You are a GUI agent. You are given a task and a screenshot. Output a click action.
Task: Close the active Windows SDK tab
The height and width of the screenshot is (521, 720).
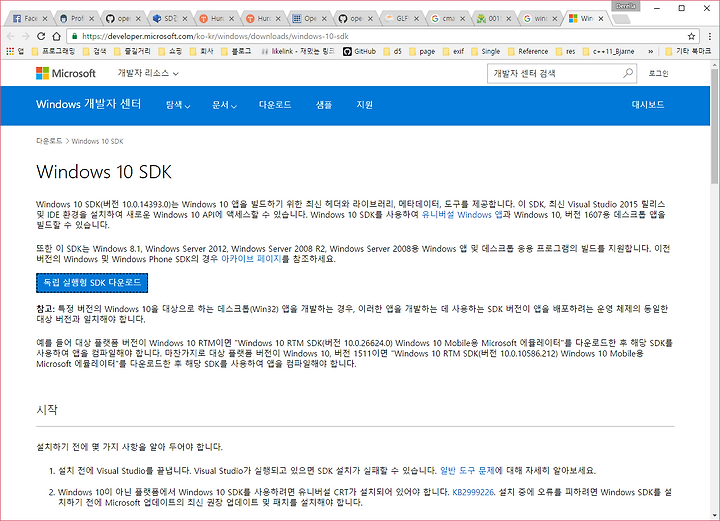601,18
